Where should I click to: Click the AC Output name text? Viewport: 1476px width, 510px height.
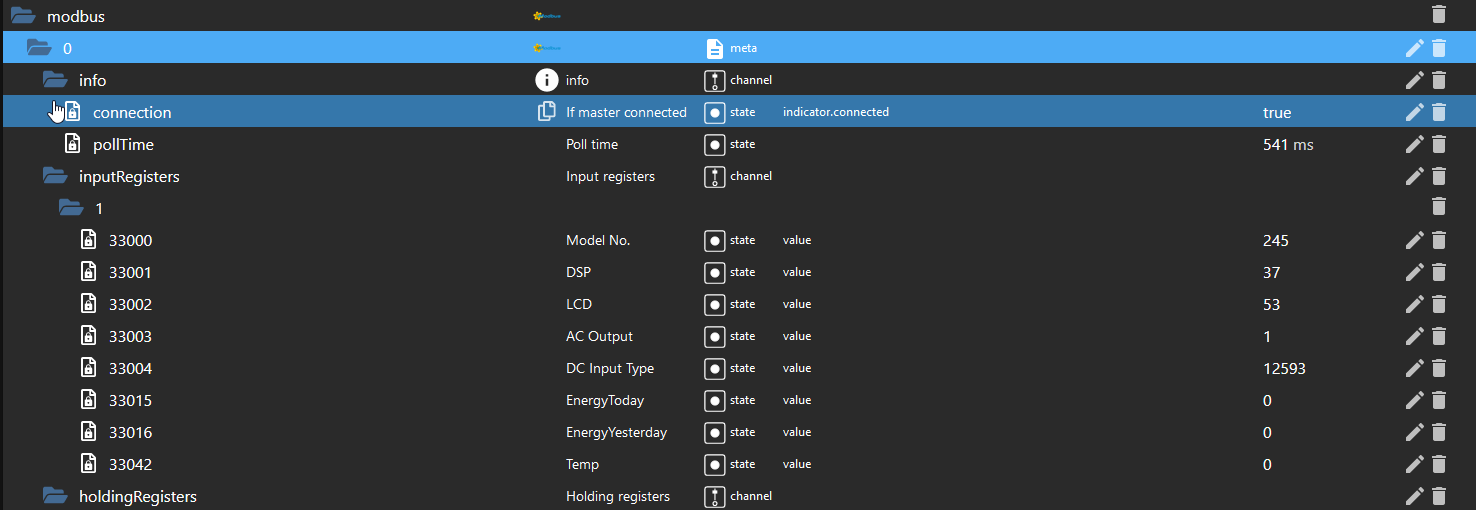(599, 336)
